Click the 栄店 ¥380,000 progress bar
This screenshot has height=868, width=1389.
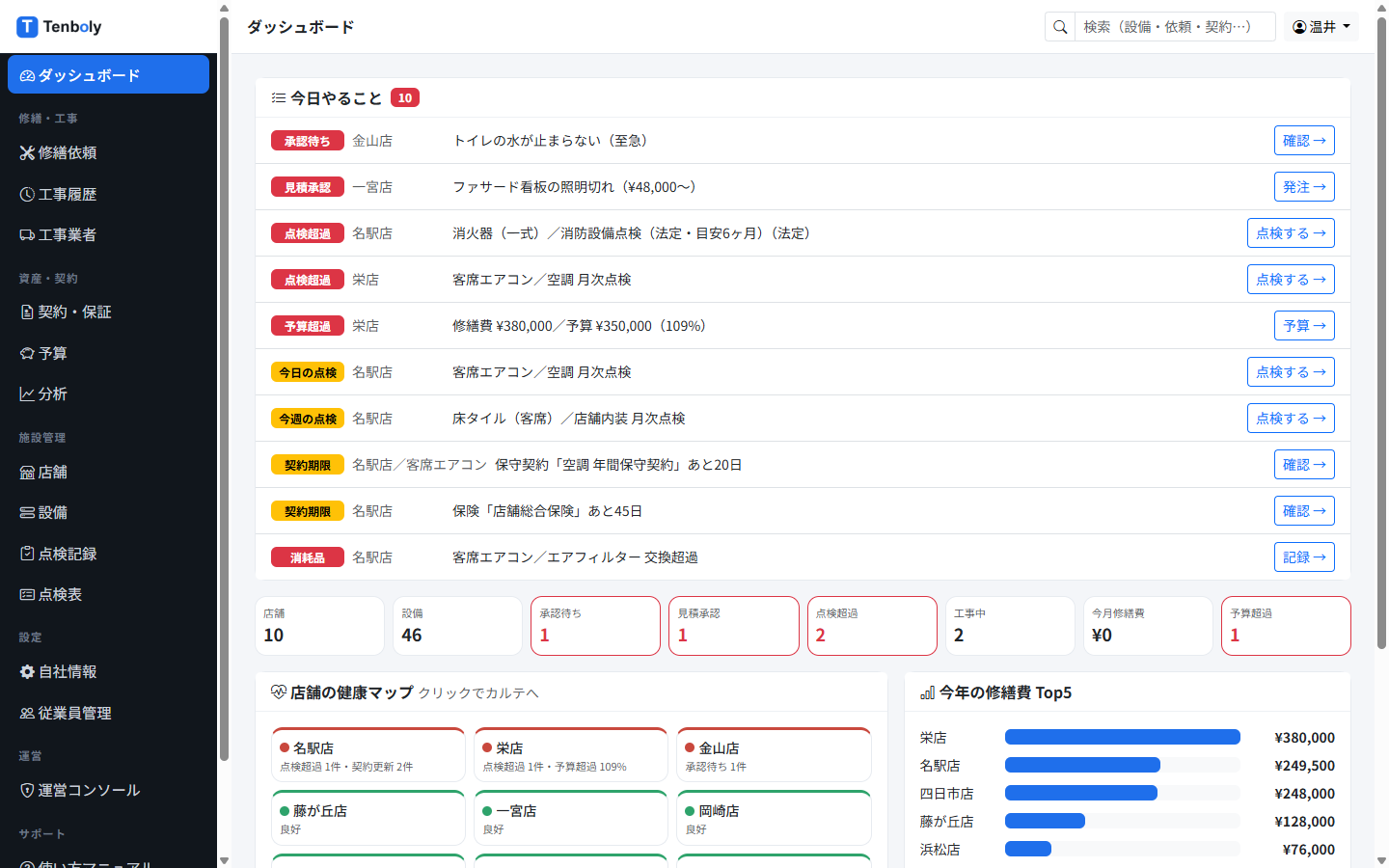(1123, 737)
